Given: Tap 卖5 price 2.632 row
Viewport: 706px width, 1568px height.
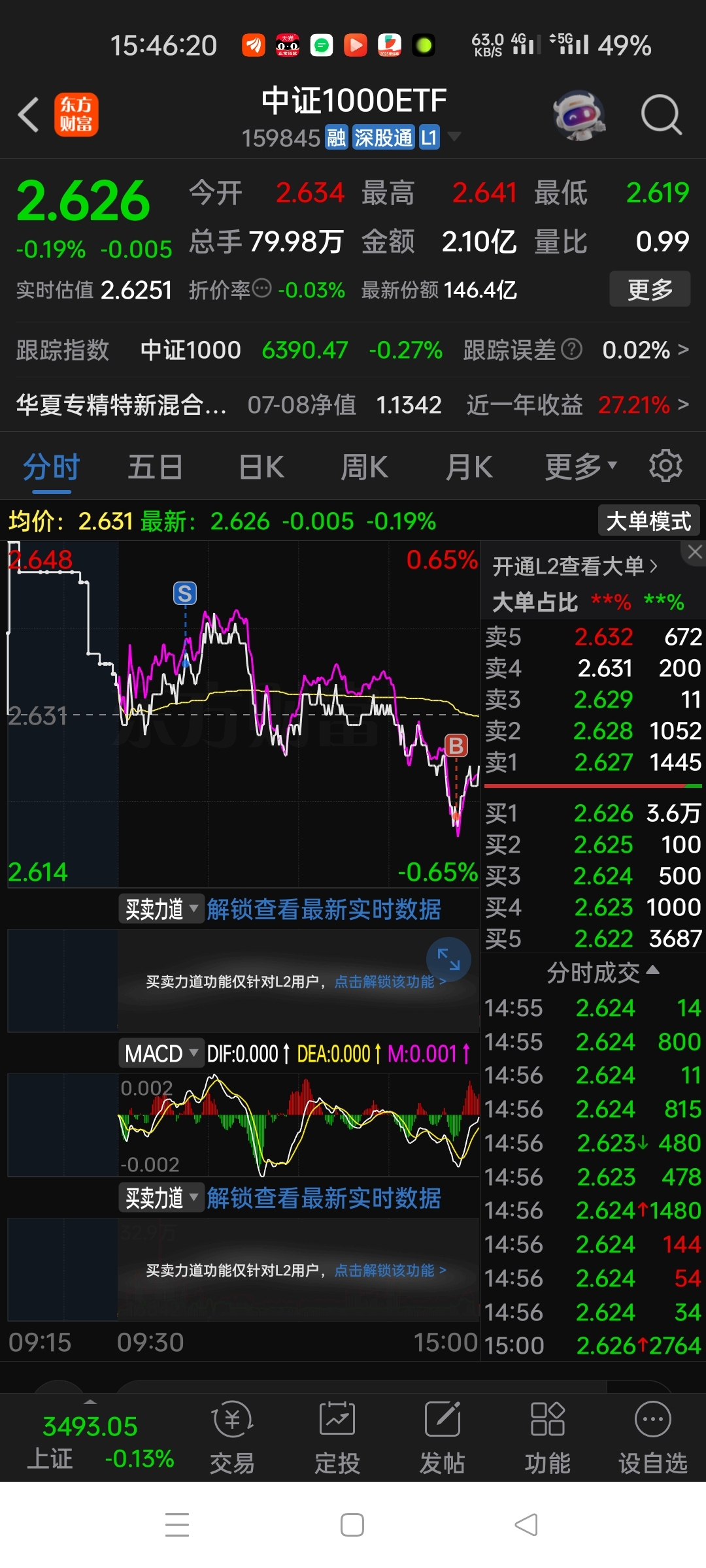Looking at the screenshot, I should (x=594, y=636).
